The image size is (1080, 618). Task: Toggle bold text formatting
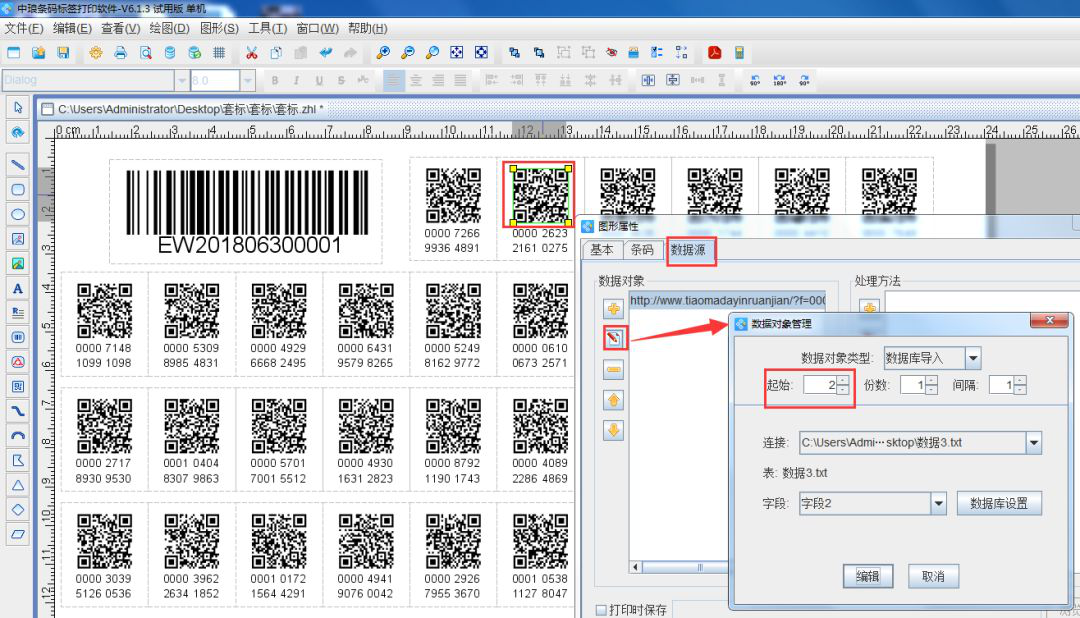(272, 81)
